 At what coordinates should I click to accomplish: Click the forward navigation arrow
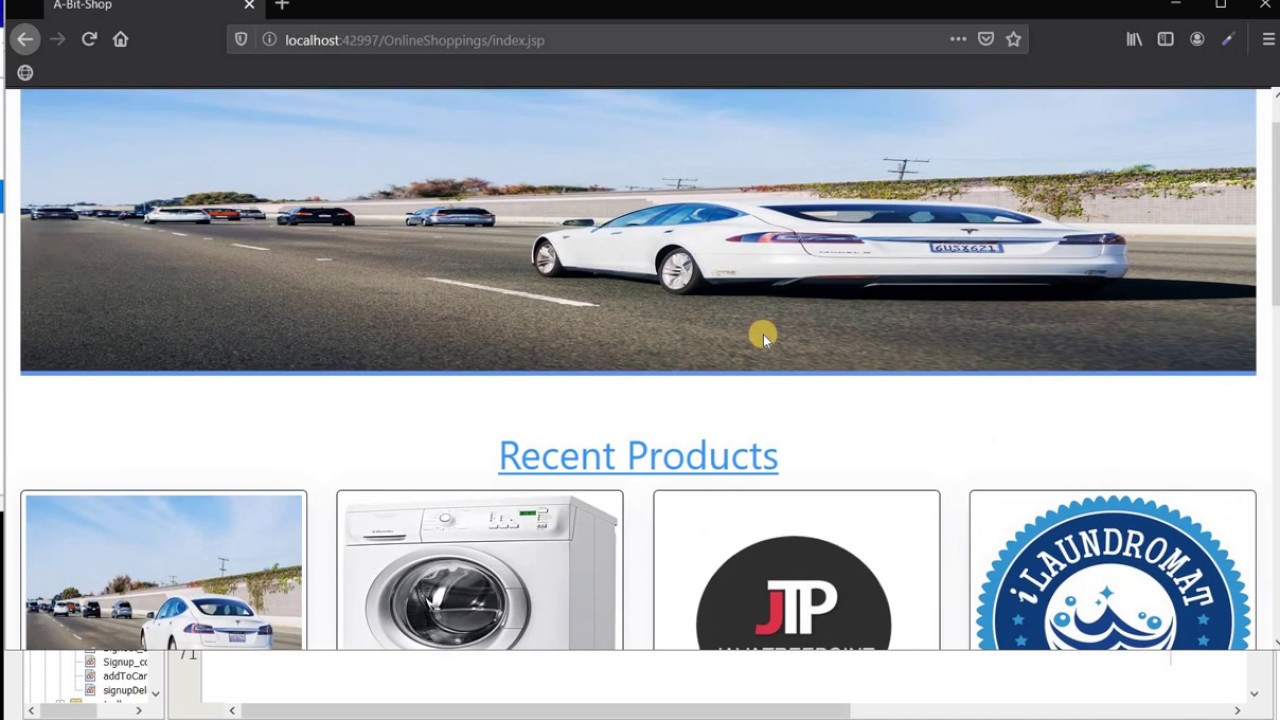pos(57,39)
